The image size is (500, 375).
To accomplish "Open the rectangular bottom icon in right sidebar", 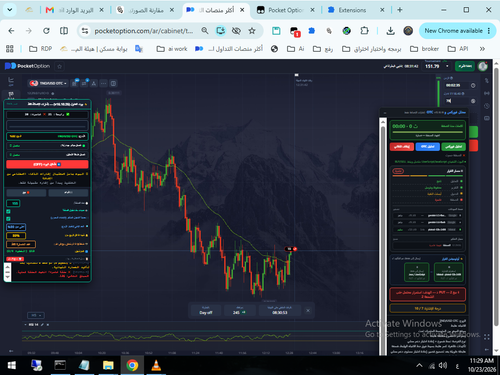I will click(x=487, y=118).
